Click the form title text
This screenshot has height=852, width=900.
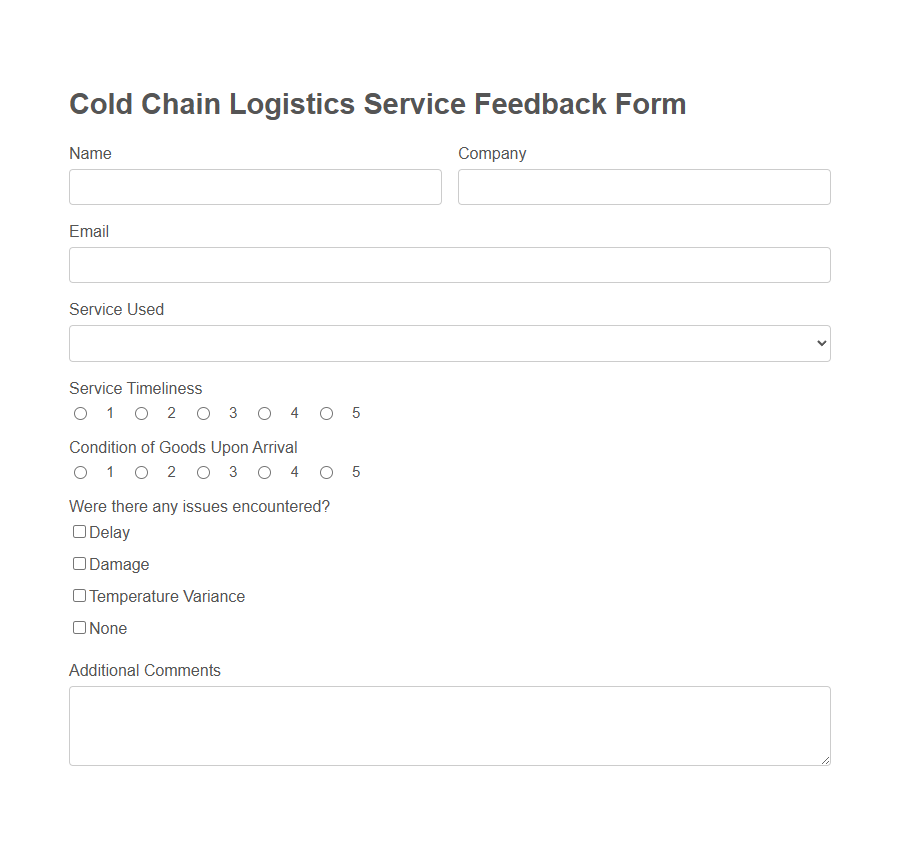coord(377,103)
